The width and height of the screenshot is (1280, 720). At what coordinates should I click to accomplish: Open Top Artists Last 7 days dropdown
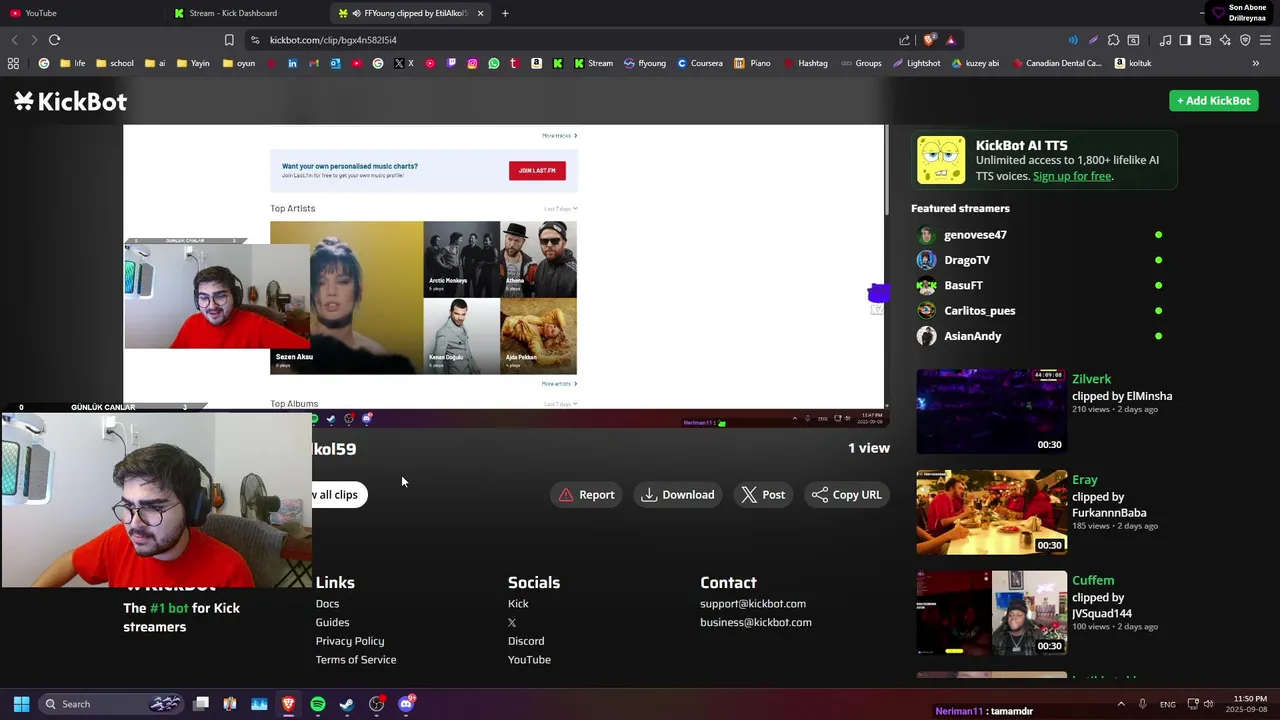pos(560,208)
